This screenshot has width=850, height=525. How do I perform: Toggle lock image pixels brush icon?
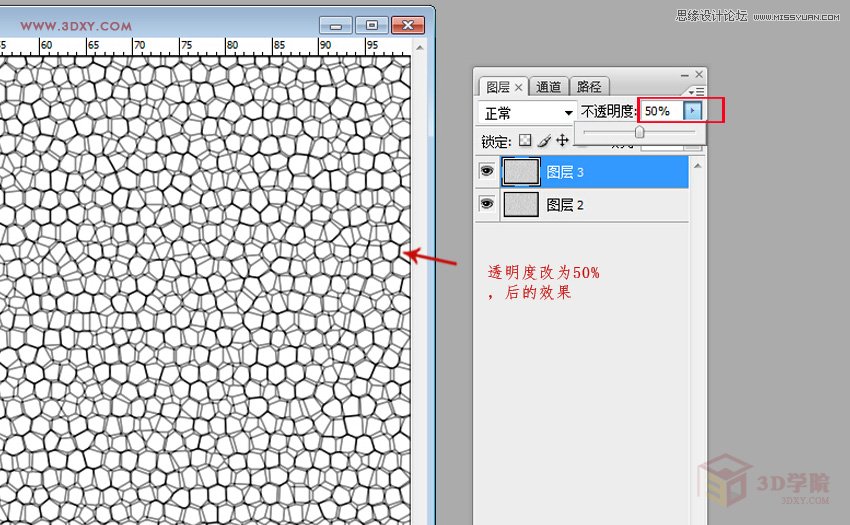(x=544, y=140)
